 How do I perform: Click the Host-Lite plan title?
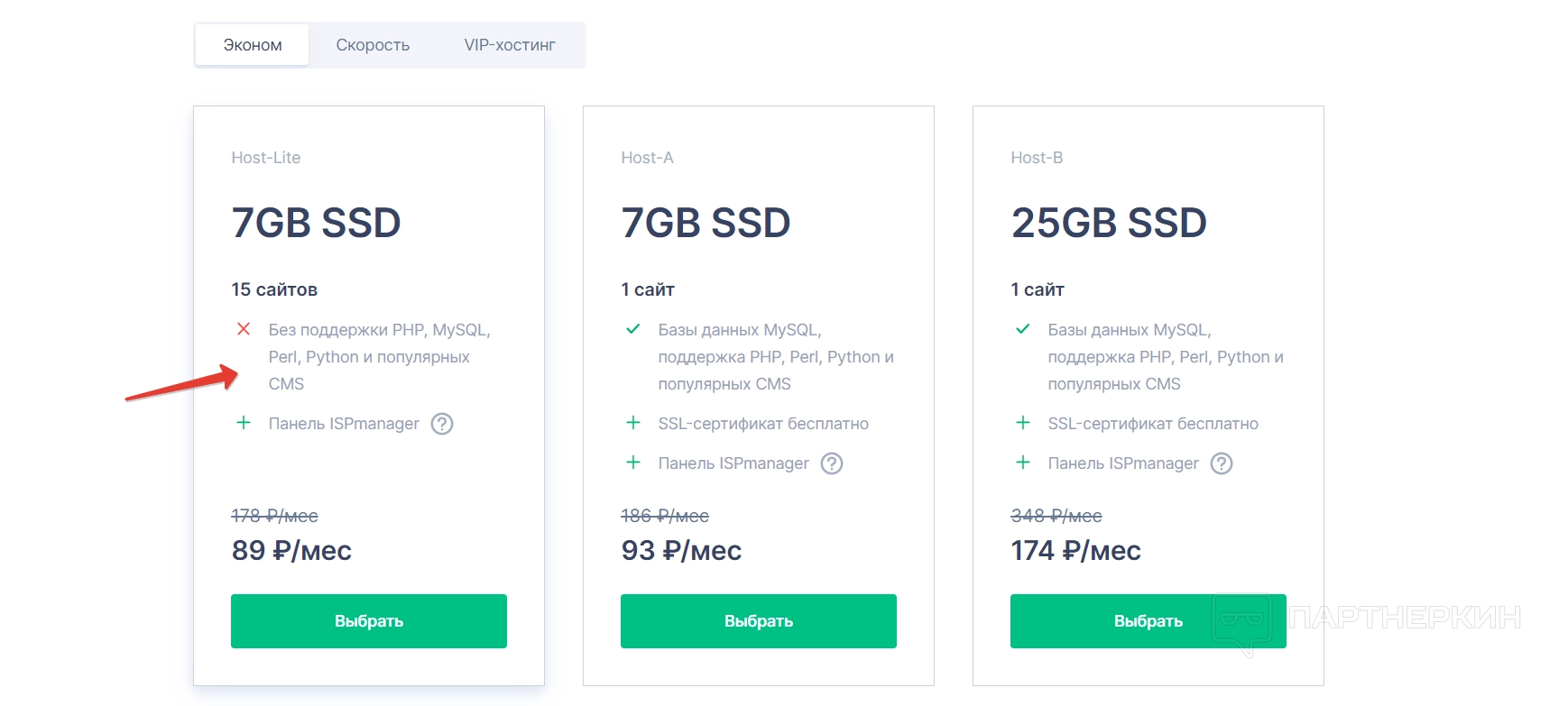[266, 158]
